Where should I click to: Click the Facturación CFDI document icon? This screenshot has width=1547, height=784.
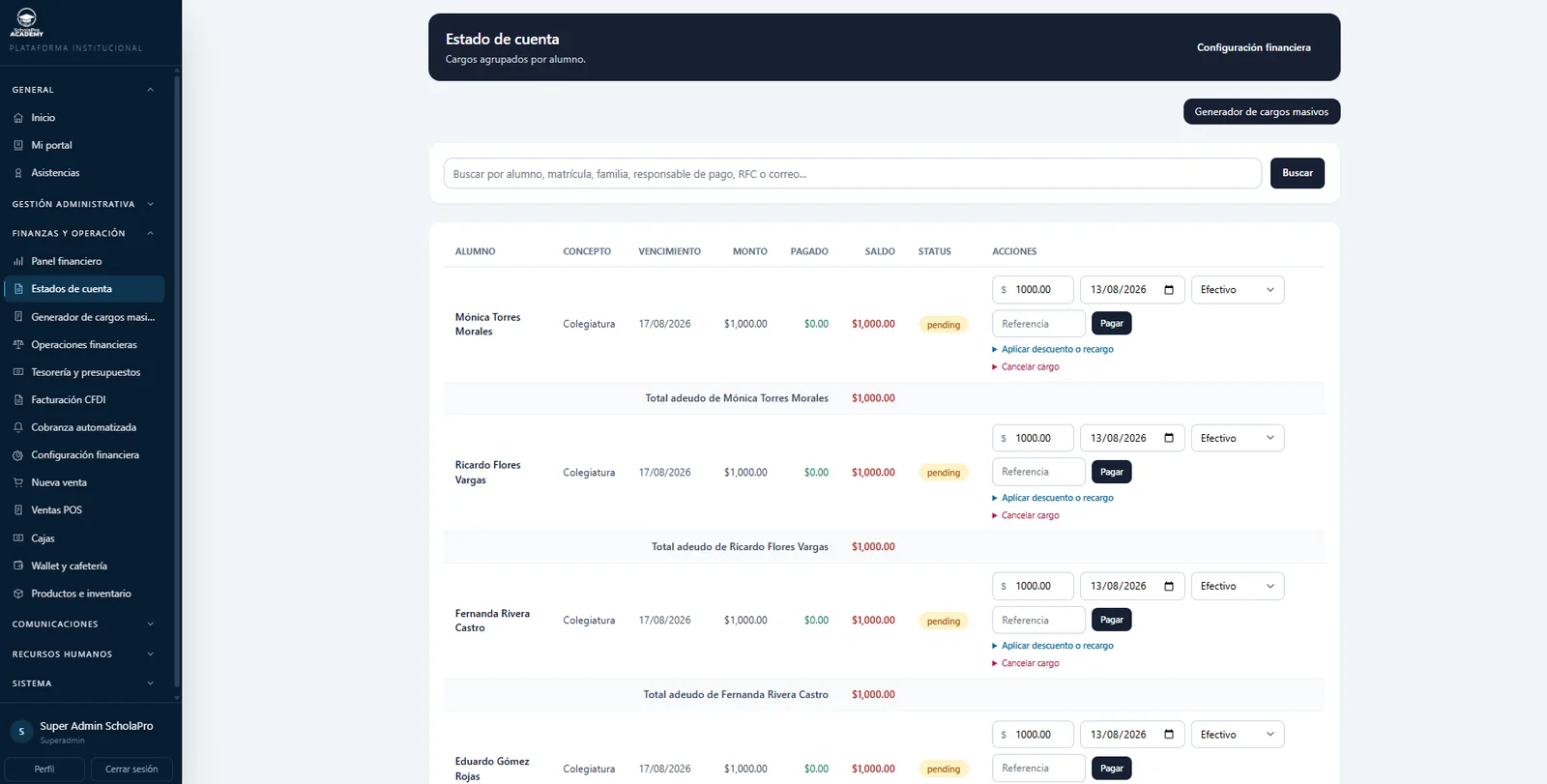(x=18, y=400)
